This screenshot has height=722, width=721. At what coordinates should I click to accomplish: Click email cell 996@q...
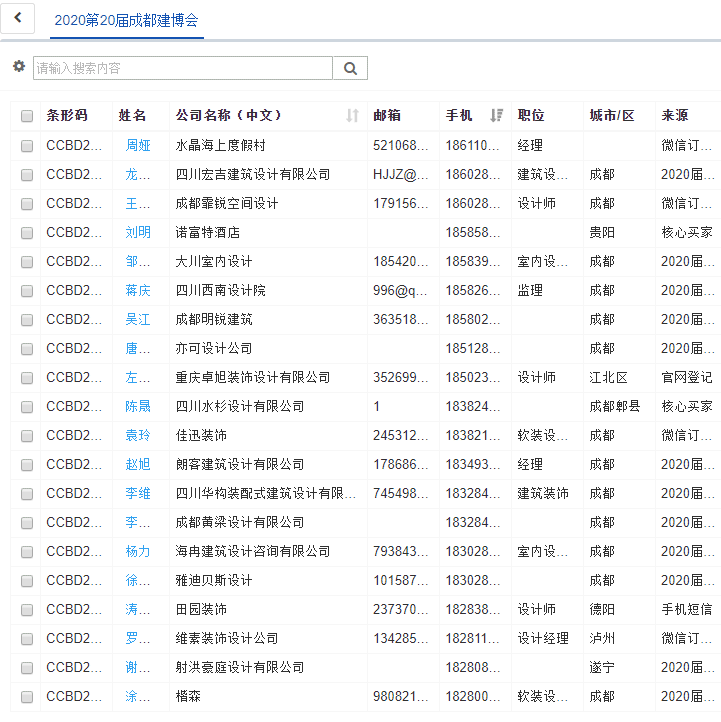[400, 291]
